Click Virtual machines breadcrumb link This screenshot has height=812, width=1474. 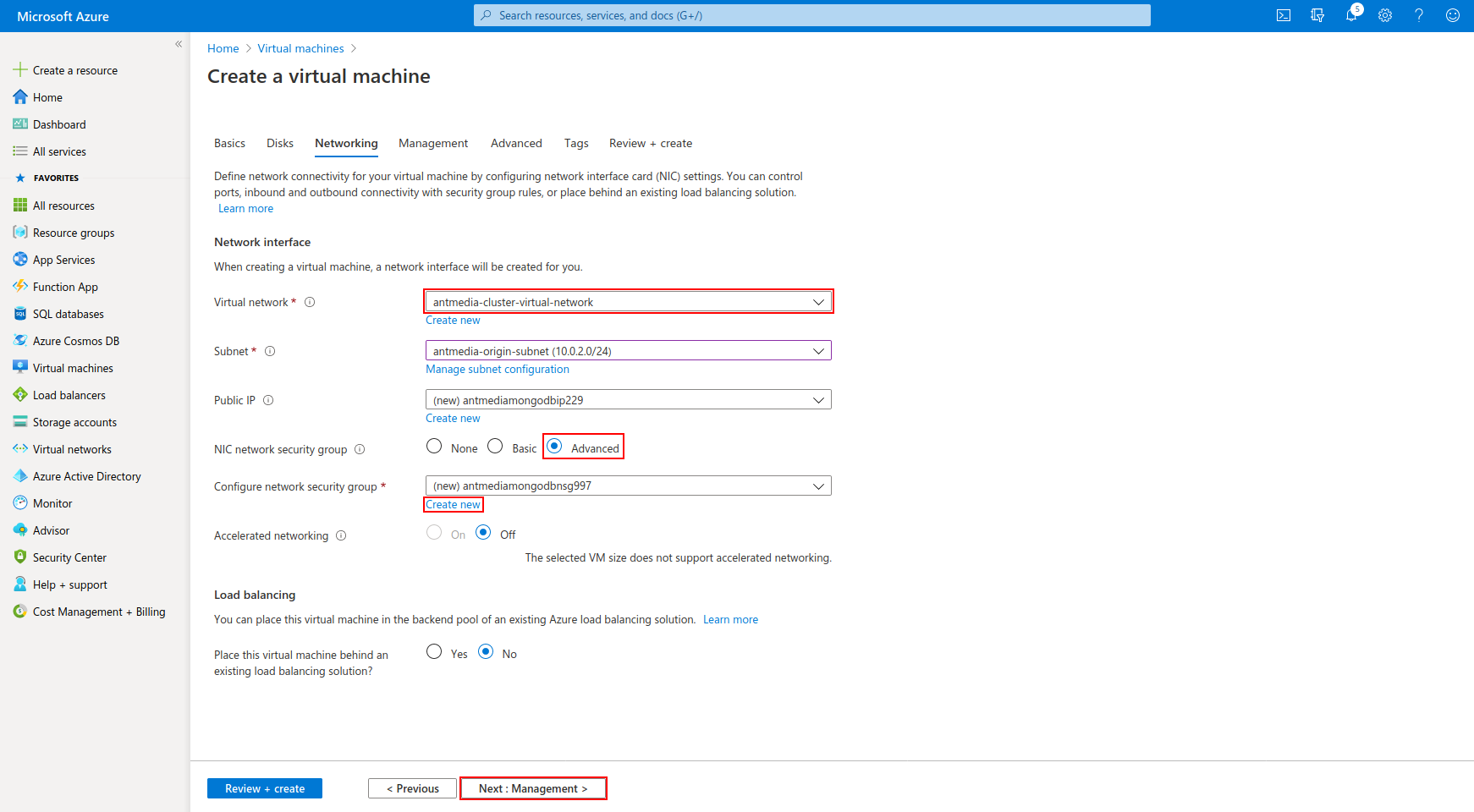point(300,48)
